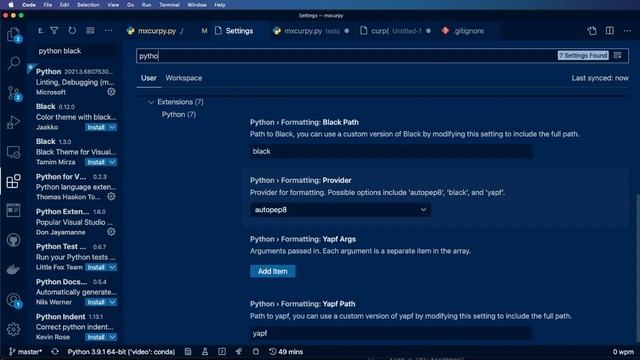The image size is (640, 360).
Task: Open the Terminal menu in menu bar
Action: [x=169, y=5]
